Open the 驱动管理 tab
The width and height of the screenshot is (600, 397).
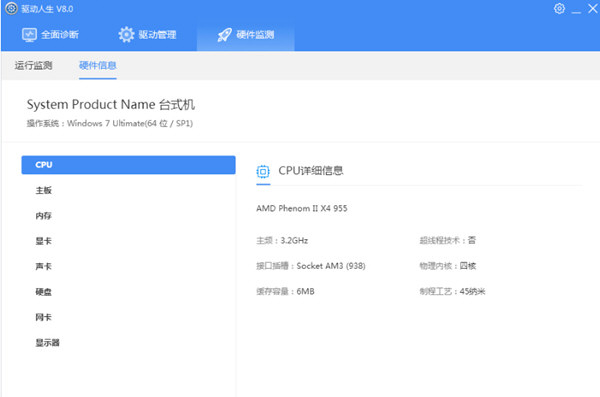pyautogui.click(x=147, y=35)
